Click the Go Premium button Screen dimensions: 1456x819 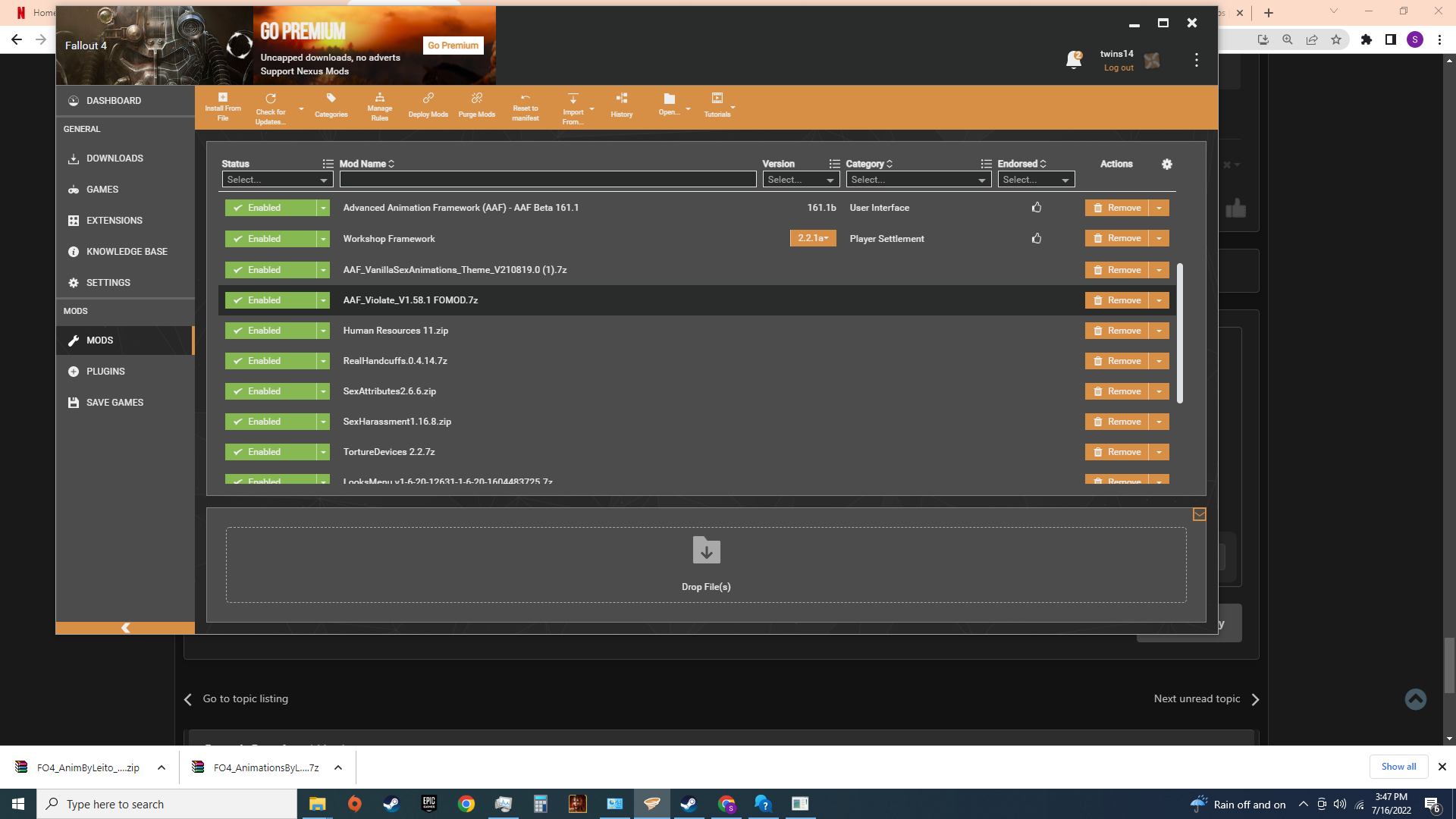pyautogui.click(x=453, y=45)
